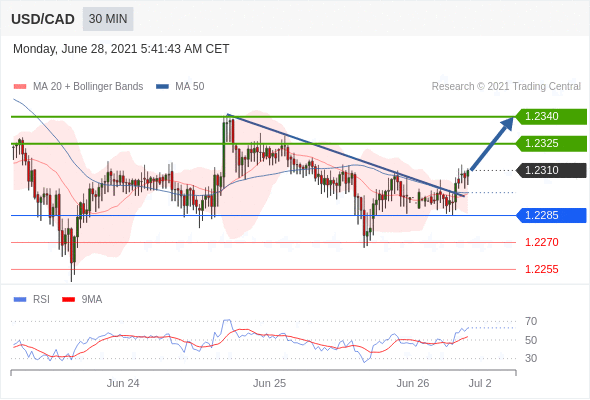The height and width of the screenshot is (400, 590).
Task: Click the red 9MA legend swatch
Action: coord(68,300)
